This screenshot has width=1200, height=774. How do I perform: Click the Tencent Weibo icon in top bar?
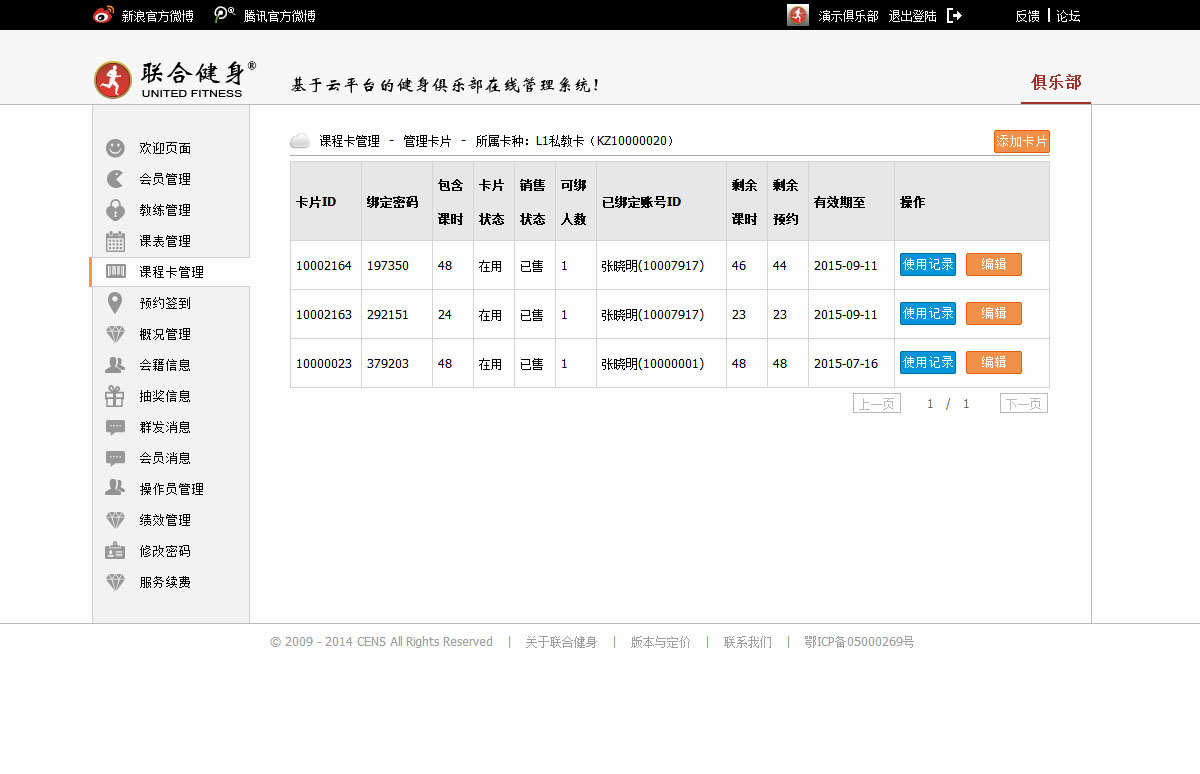tap(225, 15)
